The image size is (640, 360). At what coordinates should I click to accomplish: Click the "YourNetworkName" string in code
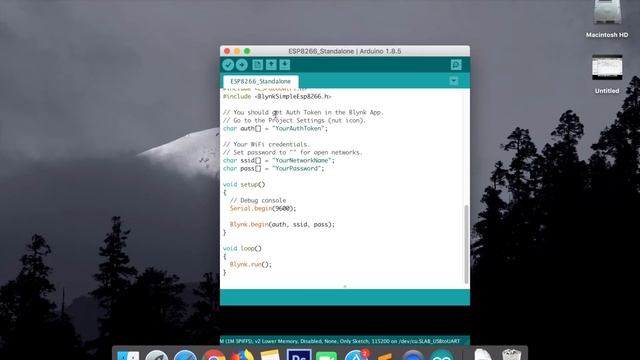pos(303,160)
